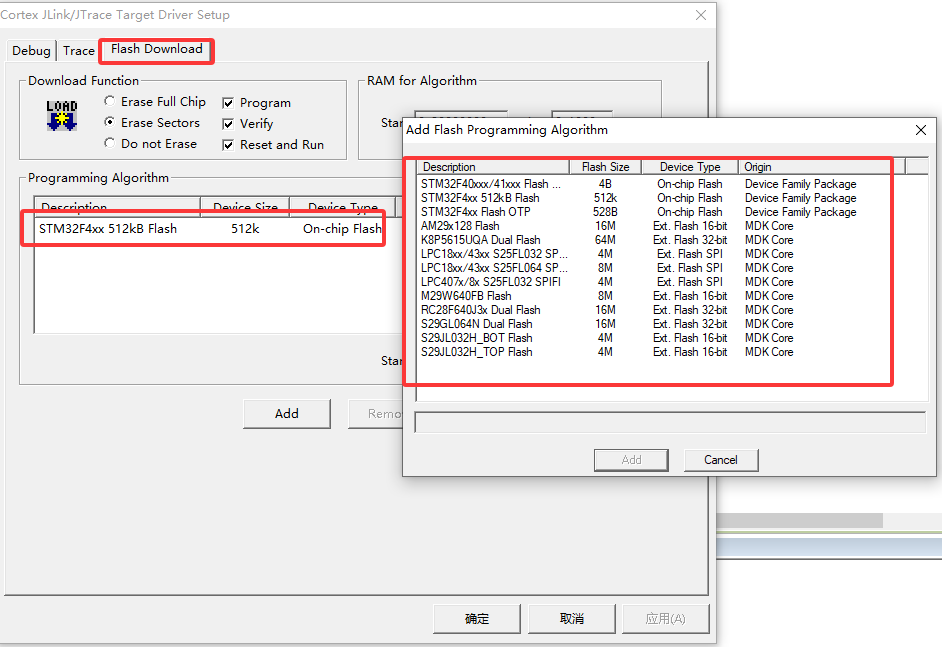Sort by Device Type column in Add Flash dialog
Viewport: 942px width, 647px height.
(x=690, y=166)
